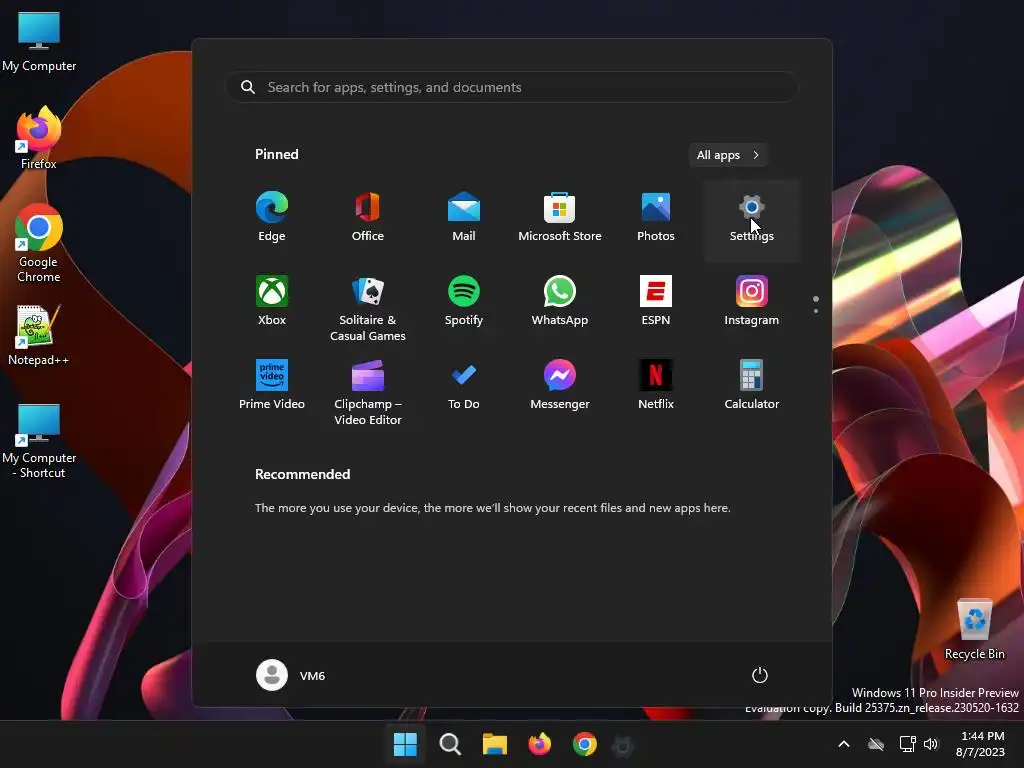Go to next pinned apps page dot
1024x768 pixels.
click(816, 311)
